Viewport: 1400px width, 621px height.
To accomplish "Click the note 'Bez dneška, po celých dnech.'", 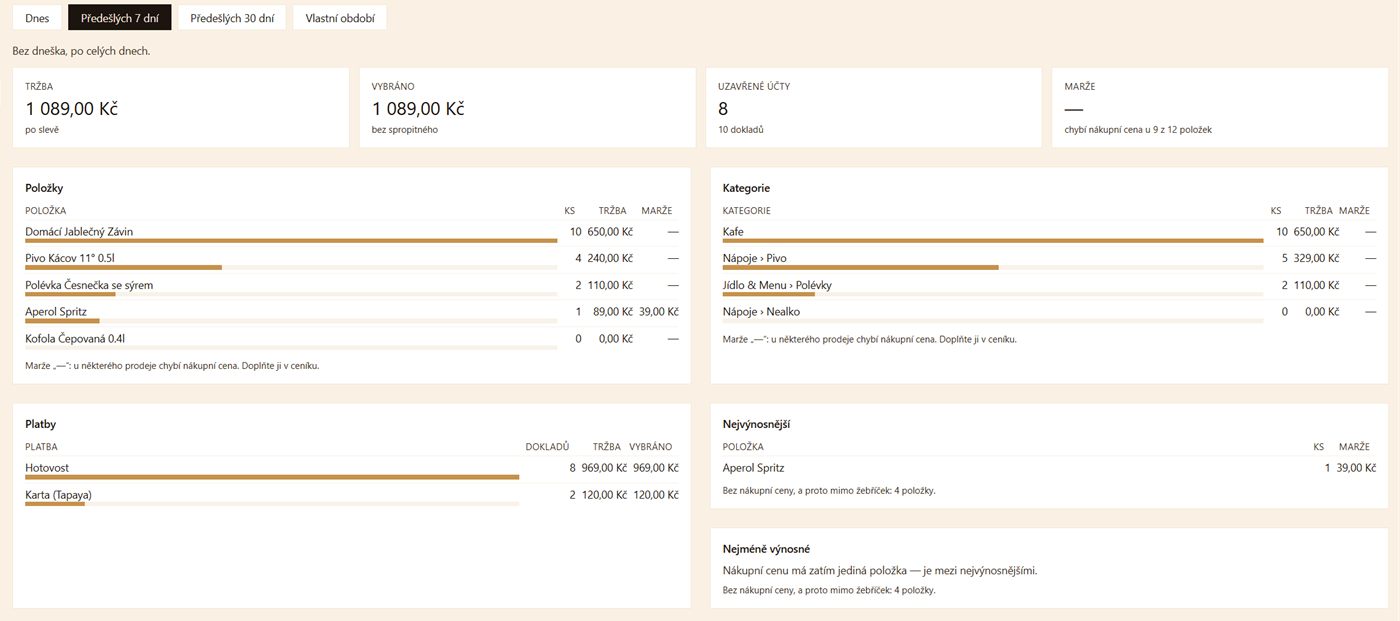I will pyautogui.click(x=81, y=51).
